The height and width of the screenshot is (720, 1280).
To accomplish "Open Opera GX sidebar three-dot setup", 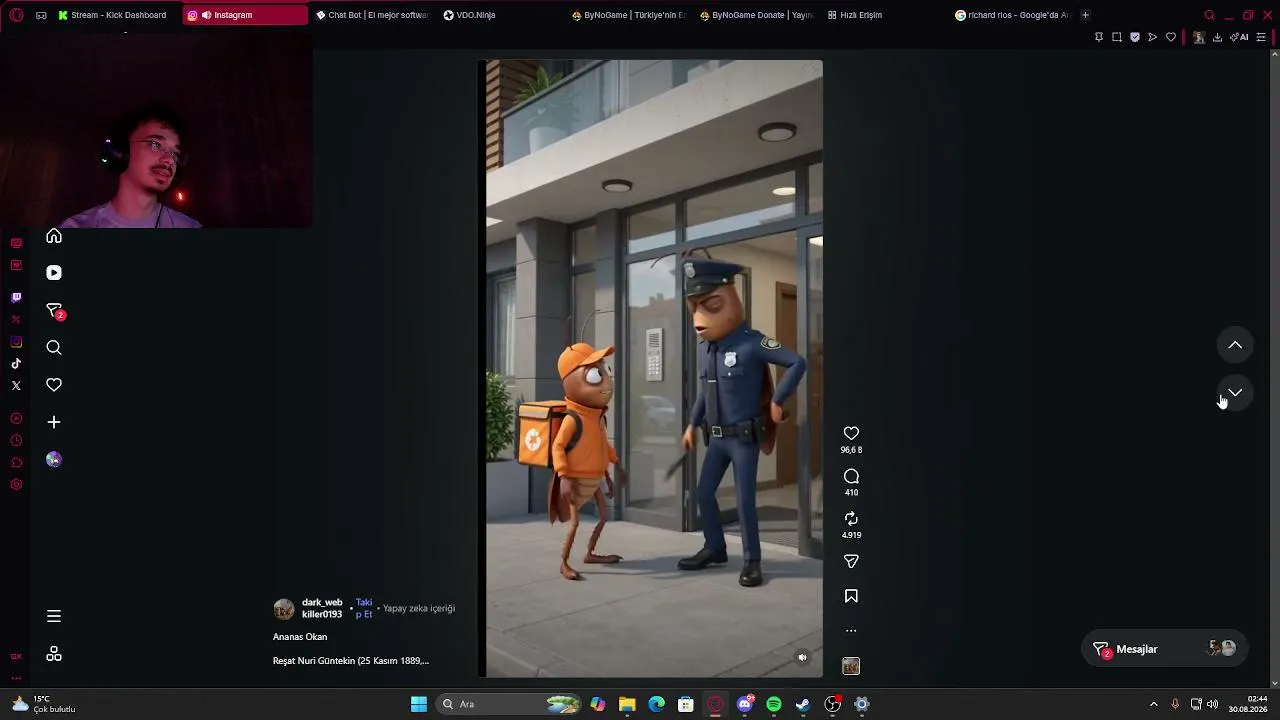I will tap(16, 678).
